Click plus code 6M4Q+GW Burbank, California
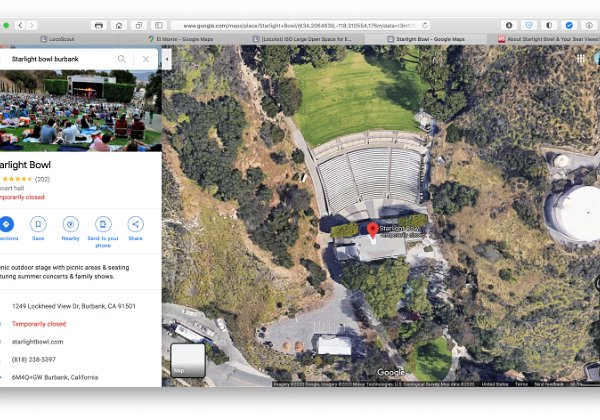This screenshot has height=420, width=600. pyautogui.click(x=55, y=377)
